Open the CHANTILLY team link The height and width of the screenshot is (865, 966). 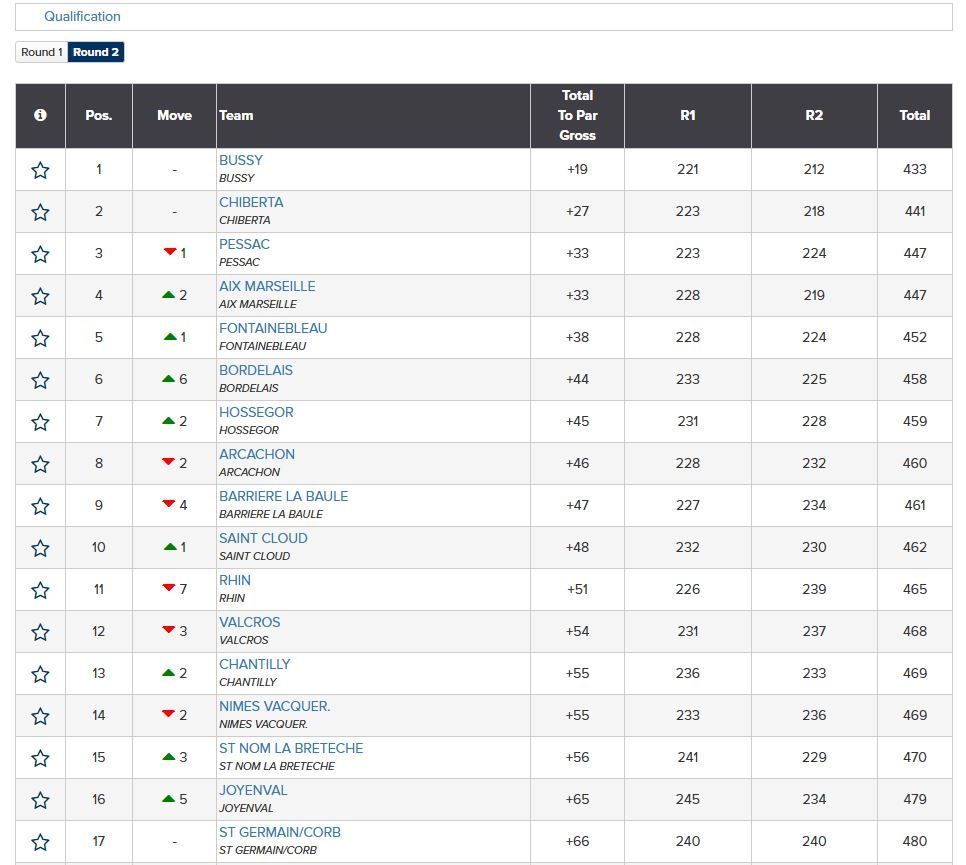[255, 664]
